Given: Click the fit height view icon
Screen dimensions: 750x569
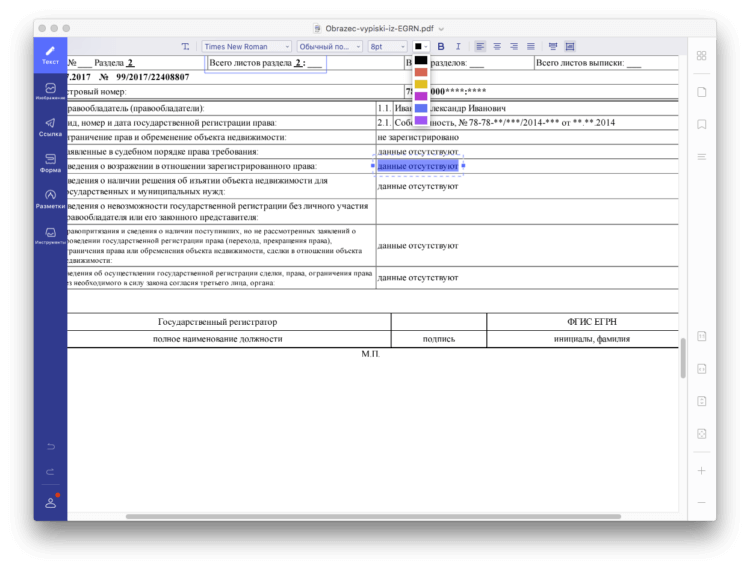Looking at the screenshot, I should pyautogui.click(x=701, y=401).
